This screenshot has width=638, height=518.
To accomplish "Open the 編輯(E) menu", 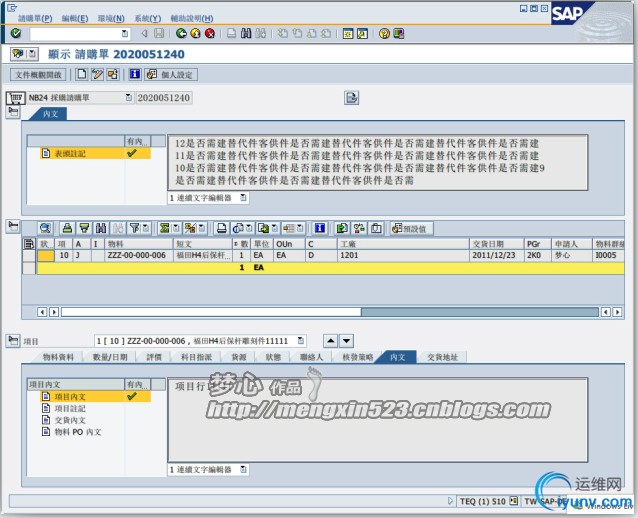I will (75, 18).
